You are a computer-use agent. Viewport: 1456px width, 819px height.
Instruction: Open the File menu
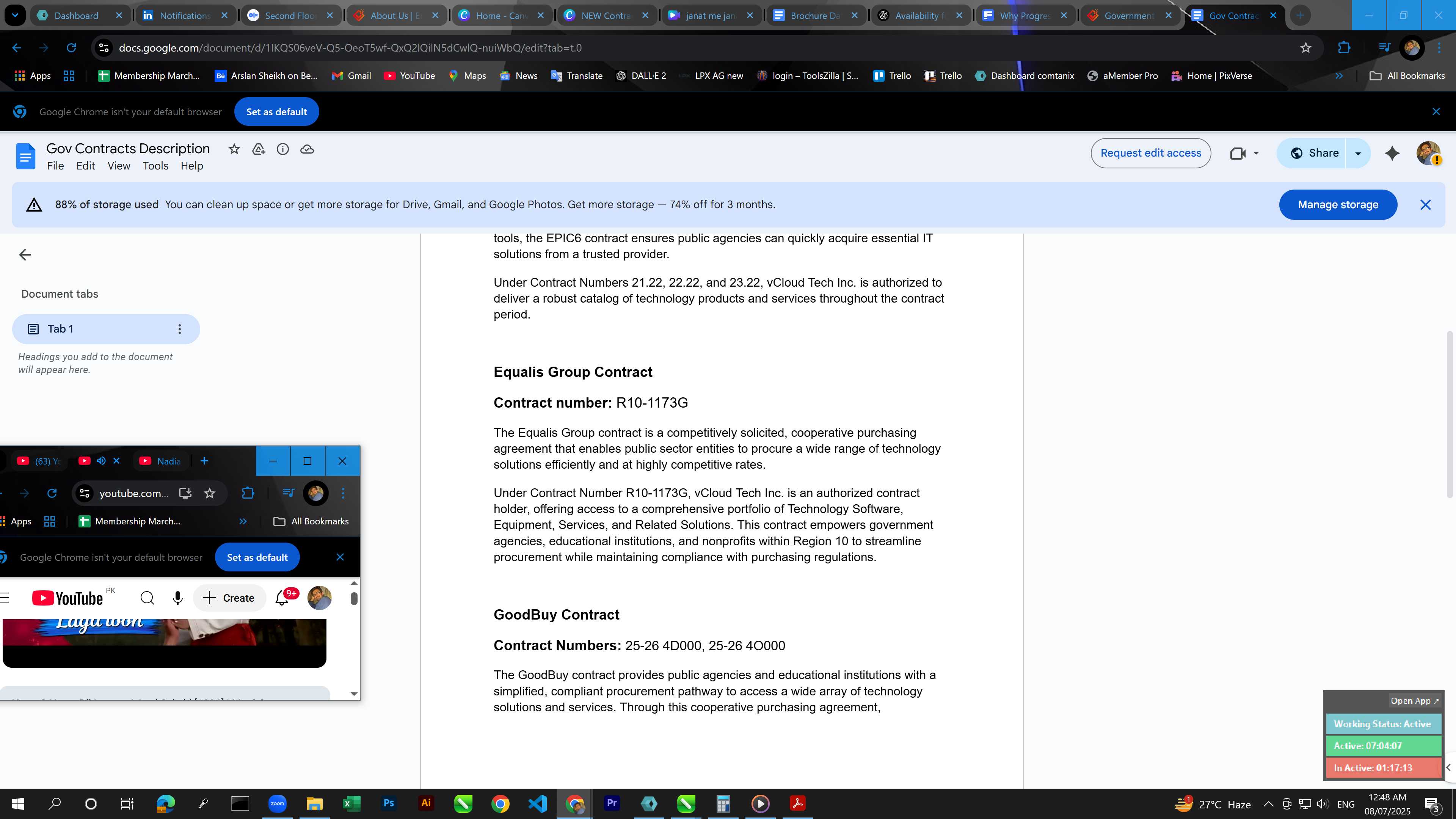[x=55, y=166]
